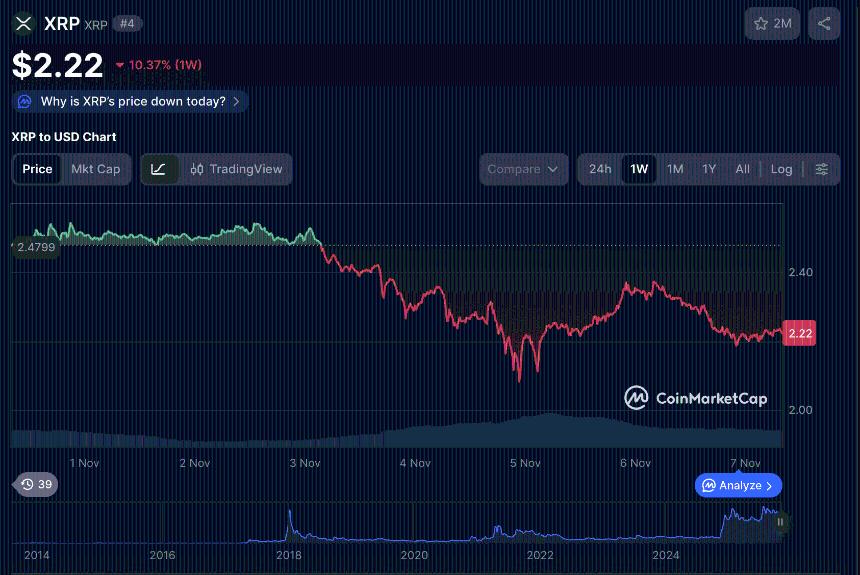Expand the Compare dropdown
The width and height of the screenshot is (860, 575).
click(523, 169)
